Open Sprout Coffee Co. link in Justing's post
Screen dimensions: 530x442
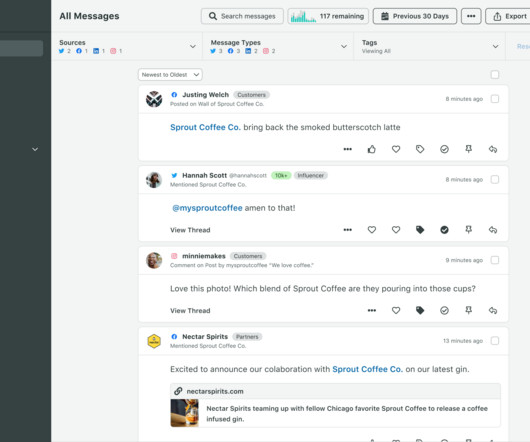point(205,127)
